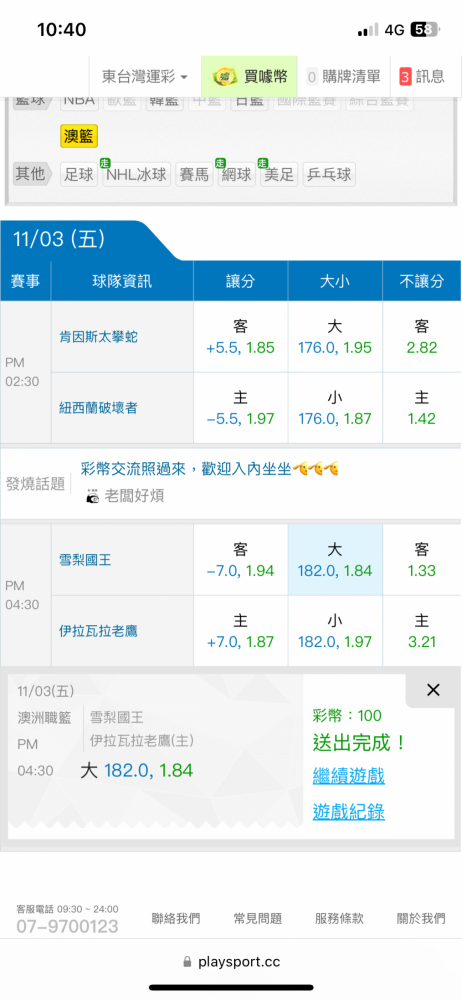Select 網球 category
462x1000 pixels.
tap(236, 174)
